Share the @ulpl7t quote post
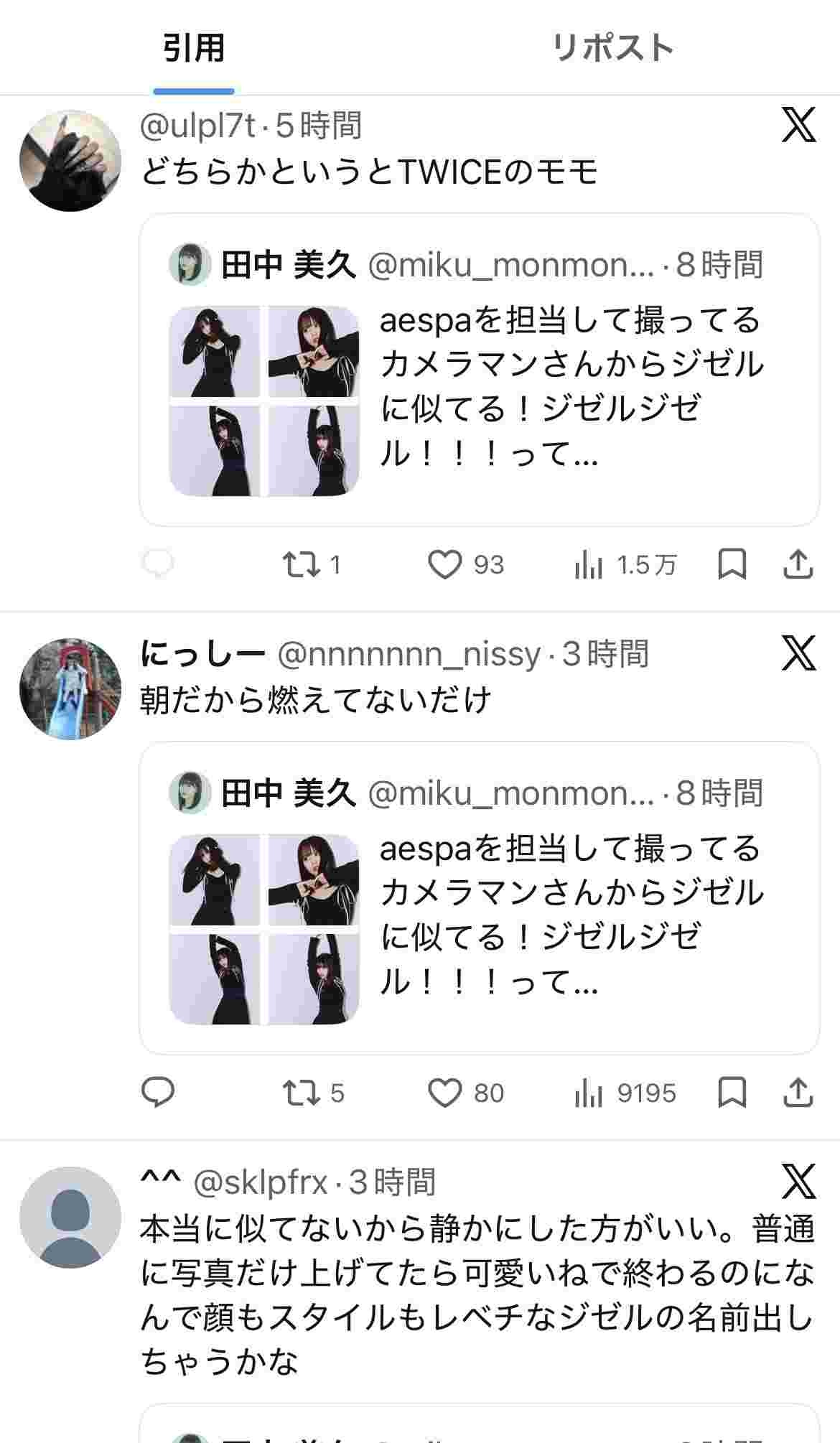The image size is (840, 1443). click(x=798, y=565)
